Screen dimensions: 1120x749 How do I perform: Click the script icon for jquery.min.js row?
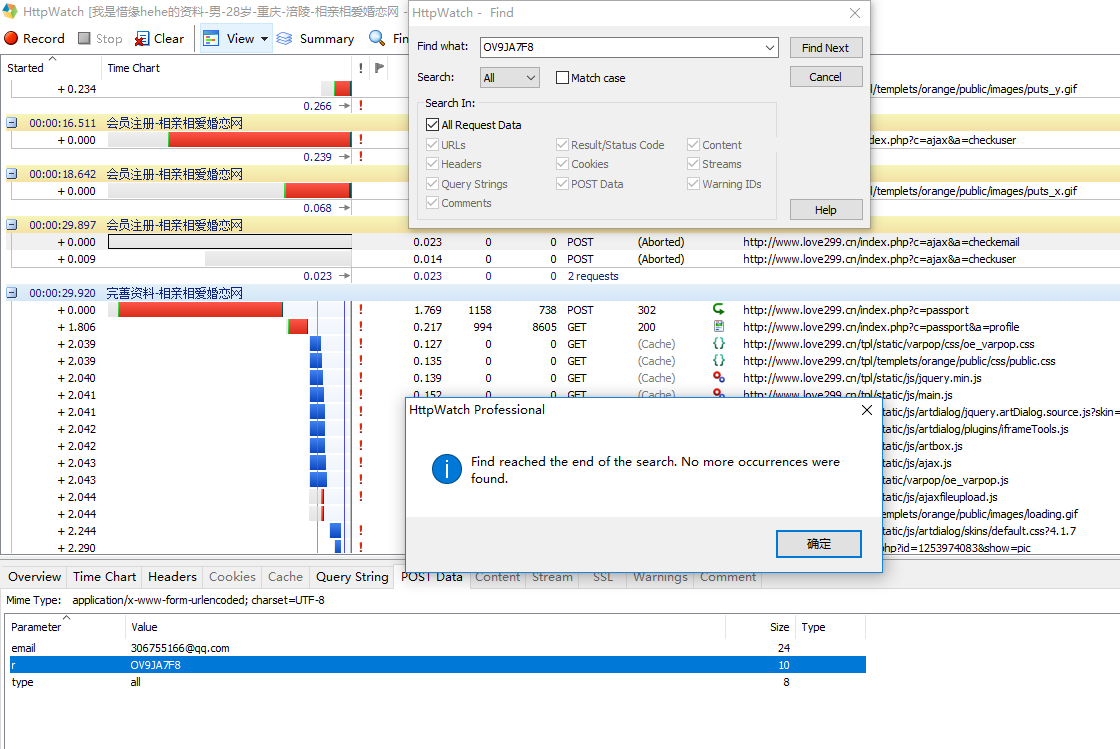(718, 378)
